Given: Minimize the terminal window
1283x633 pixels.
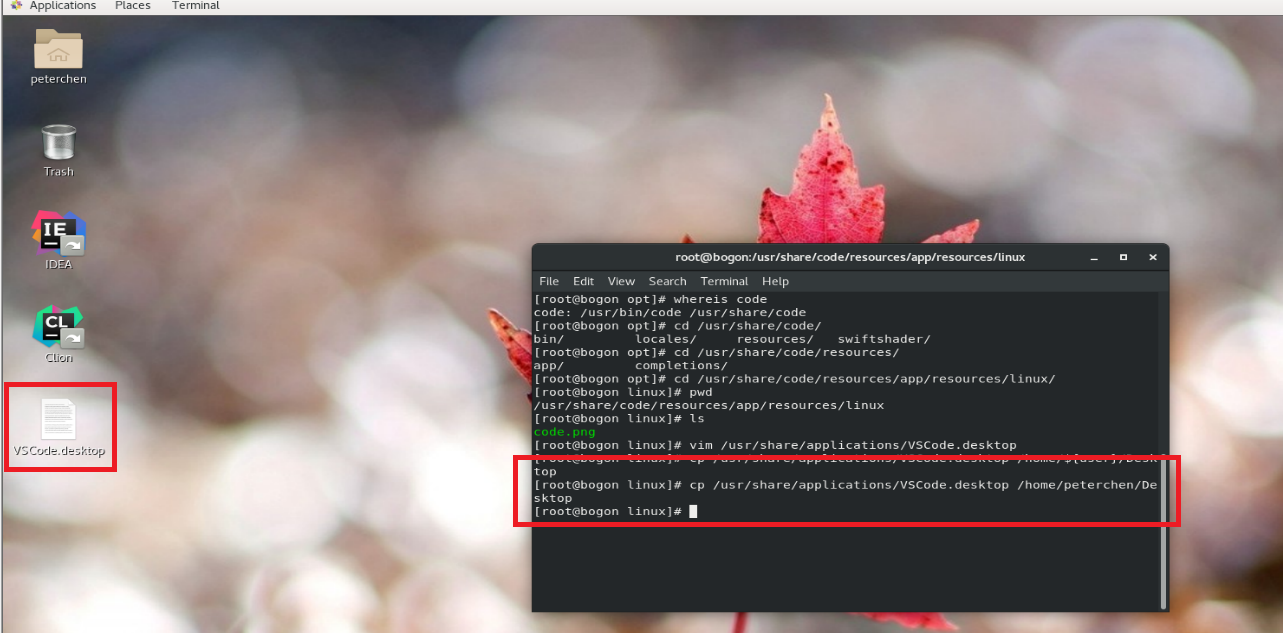Looking at the screenshot, I should (1095, 257).
